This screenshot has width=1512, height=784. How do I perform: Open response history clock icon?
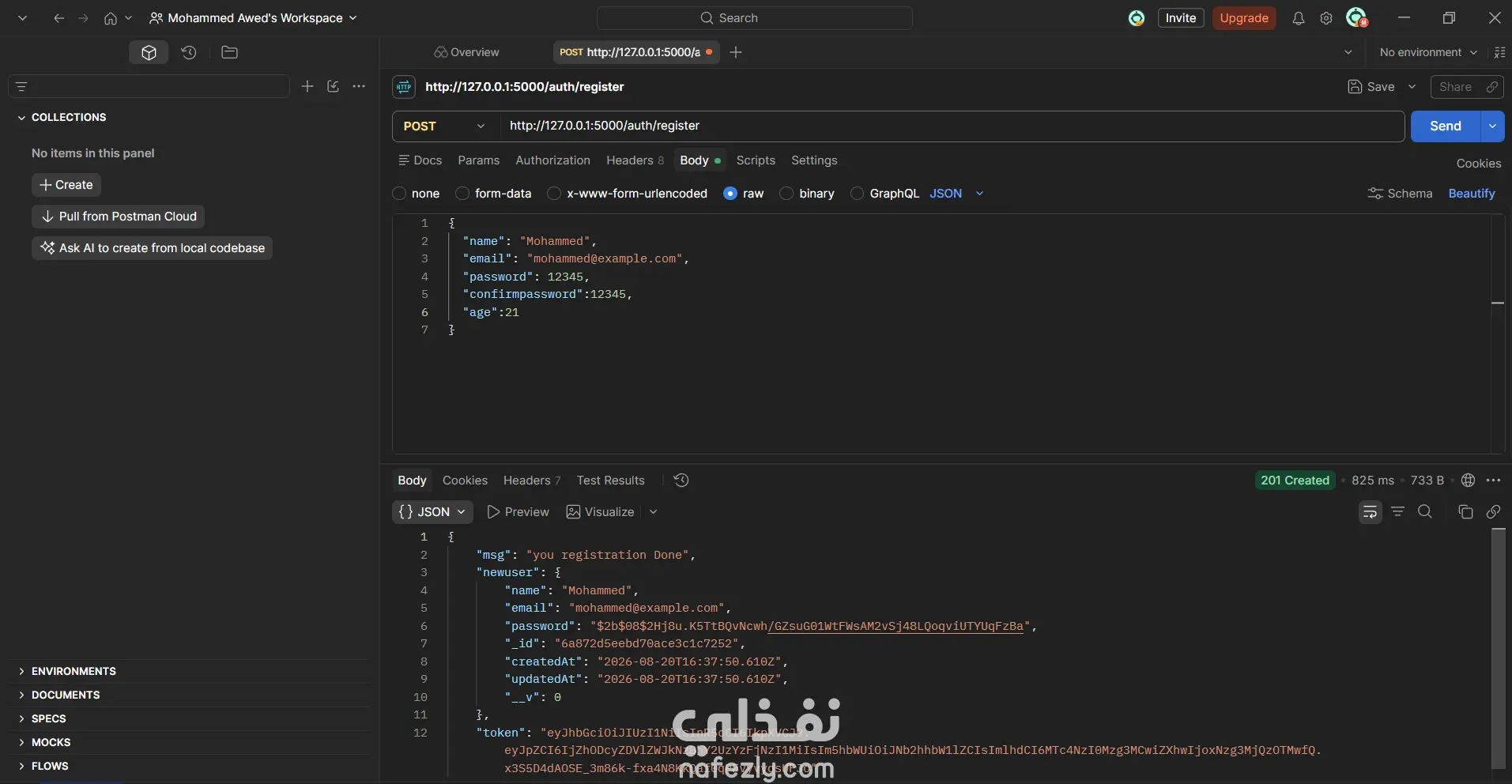coord(681,481)
